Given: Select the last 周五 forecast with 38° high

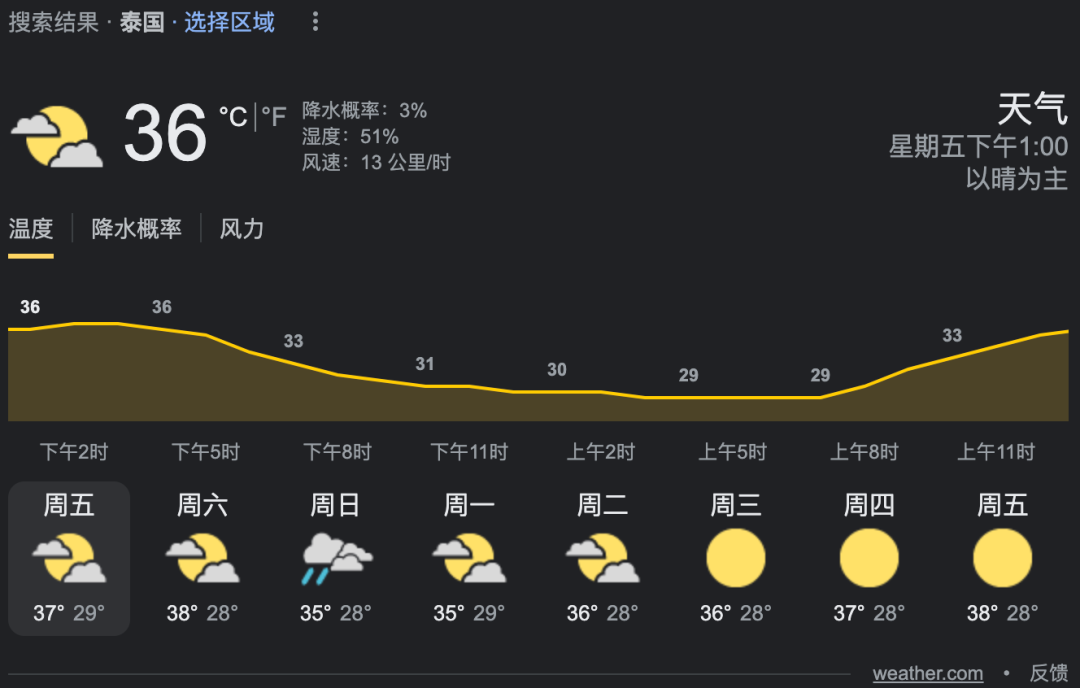Looking at the screenshot, I should [1002, 558].
